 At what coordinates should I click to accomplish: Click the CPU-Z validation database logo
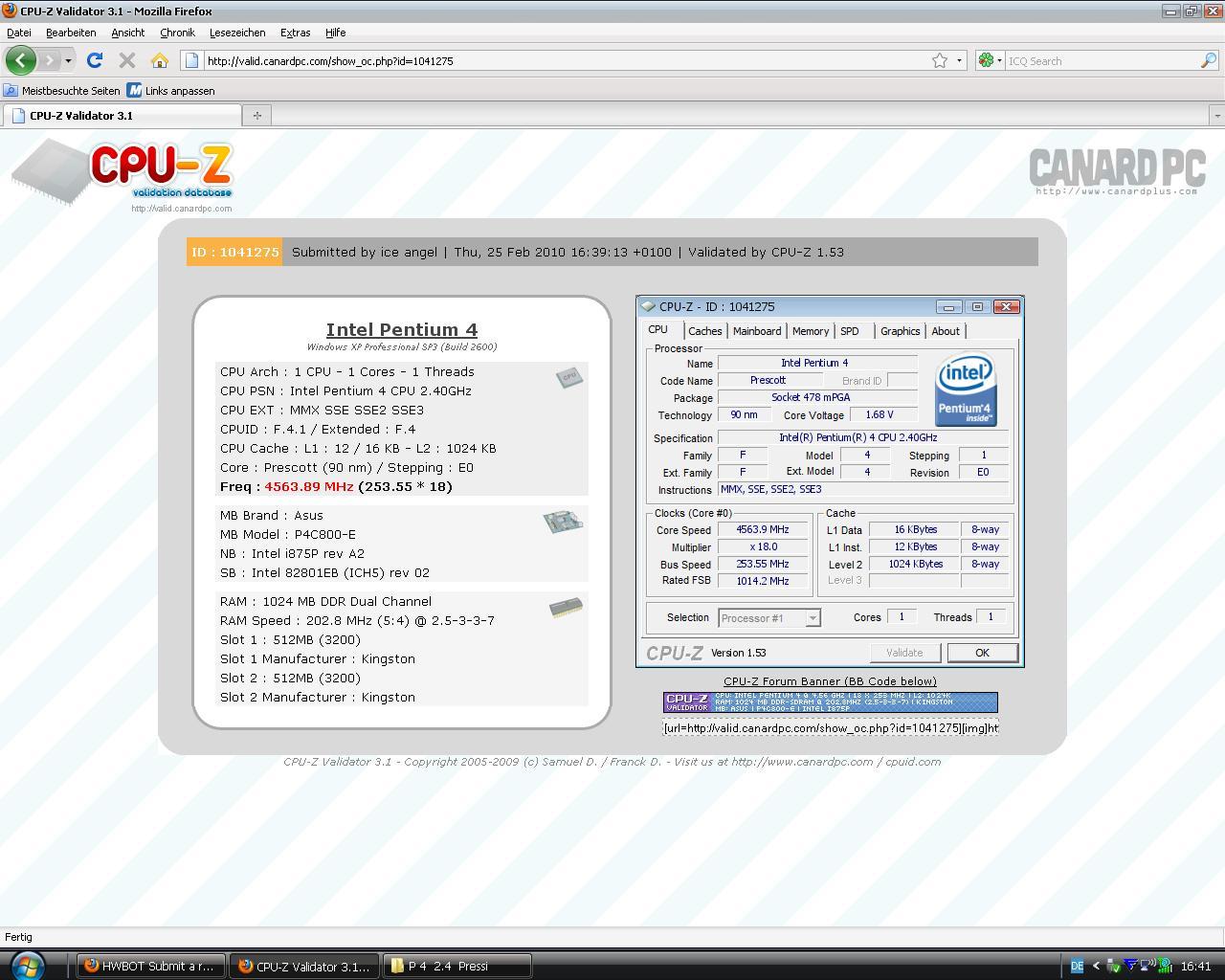coord(122,174)
